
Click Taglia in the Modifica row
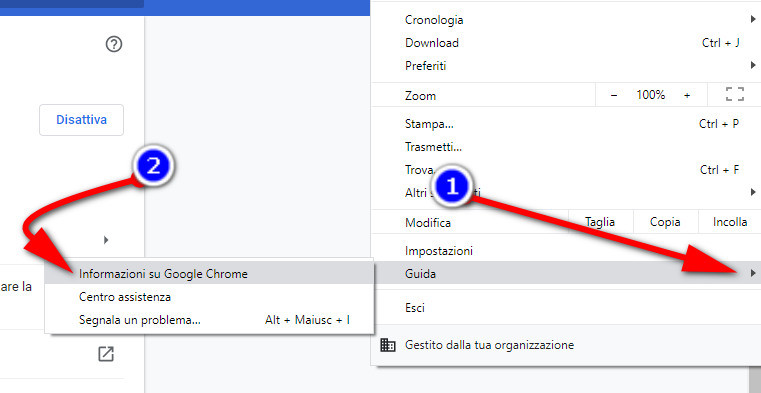point(600,222)
